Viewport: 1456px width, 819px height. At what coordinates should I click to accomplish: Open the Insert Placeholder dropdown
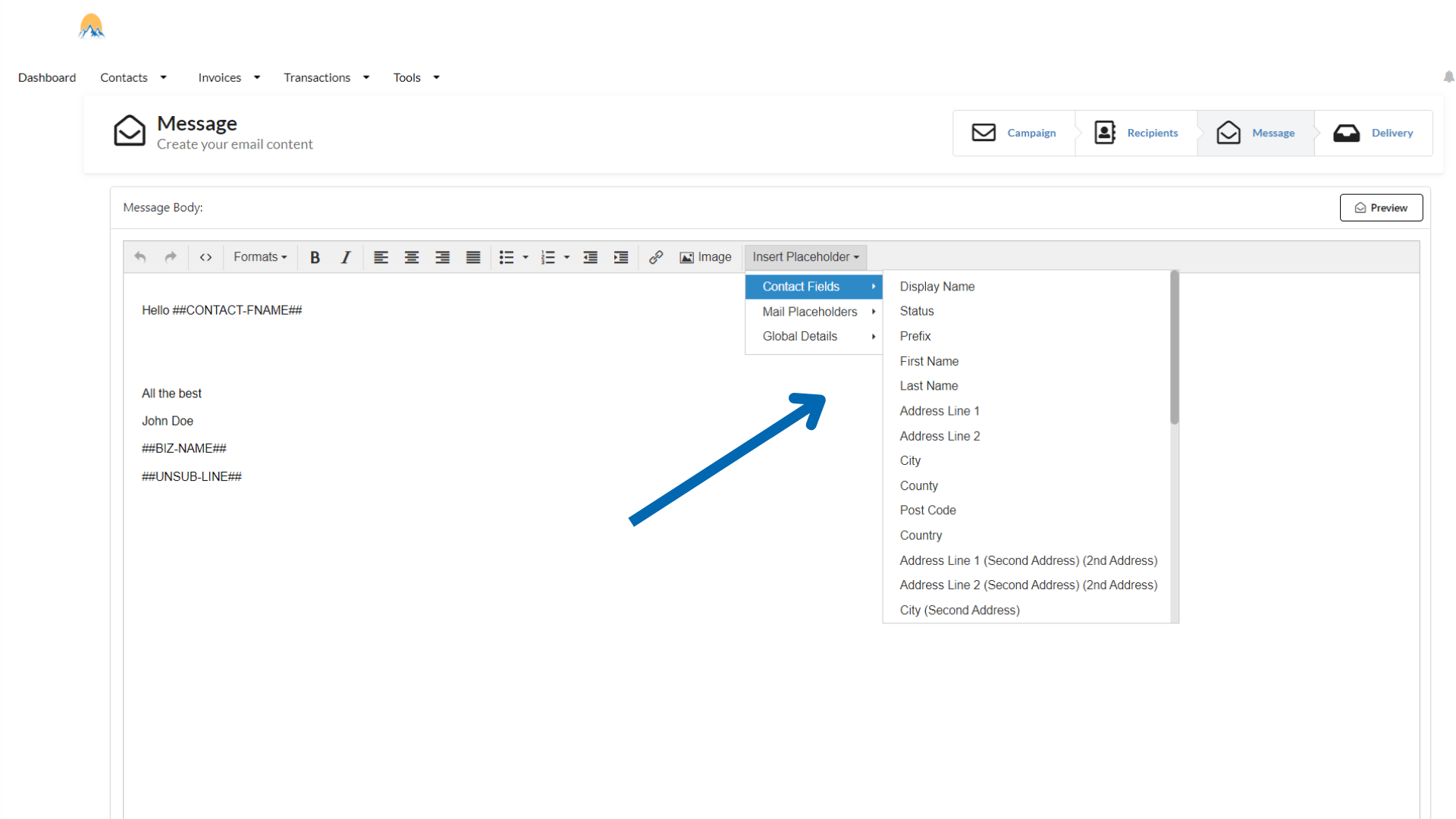coord(805,257)
